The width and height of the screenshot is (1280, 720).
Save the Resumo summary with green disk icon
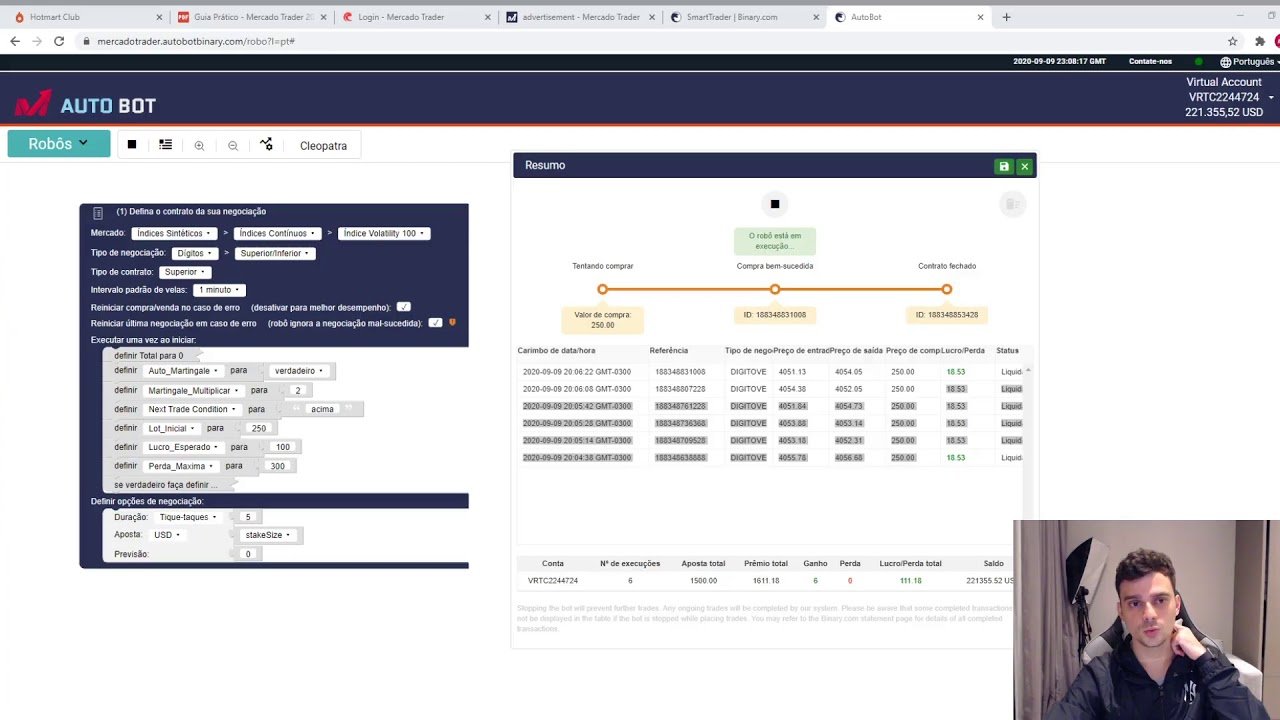(1004, 166)
